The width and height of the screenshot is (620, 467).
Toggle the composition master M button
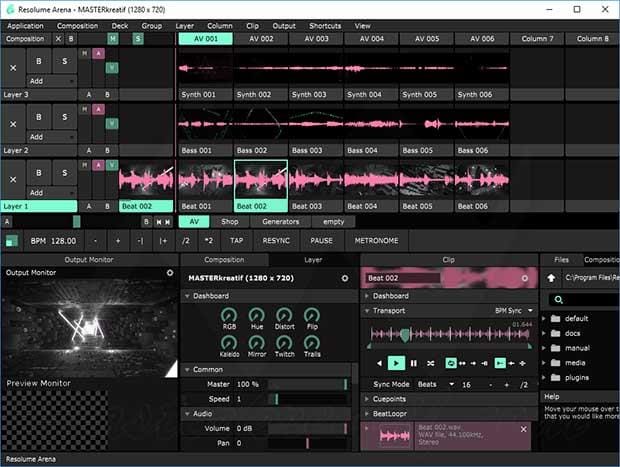113,38
